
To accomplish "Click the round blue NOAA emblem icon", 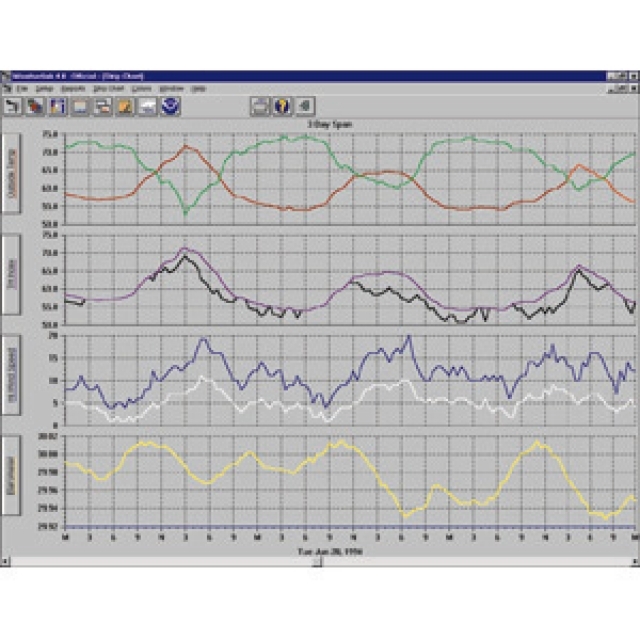I will point(170,105).
